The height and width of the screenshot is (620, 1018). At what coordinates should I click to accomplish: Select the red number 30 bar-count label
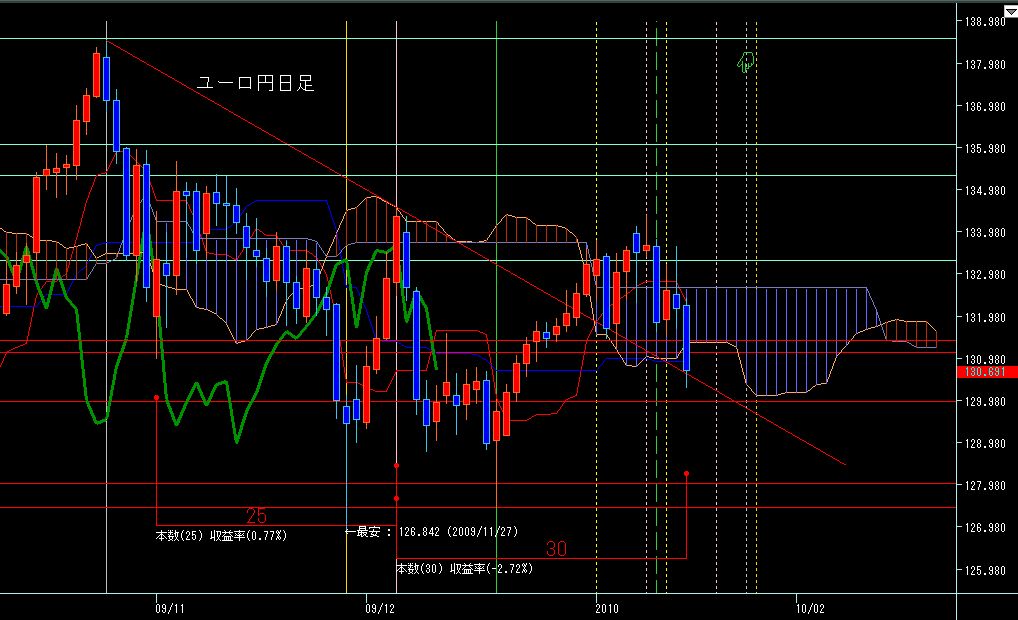point(556,549)
